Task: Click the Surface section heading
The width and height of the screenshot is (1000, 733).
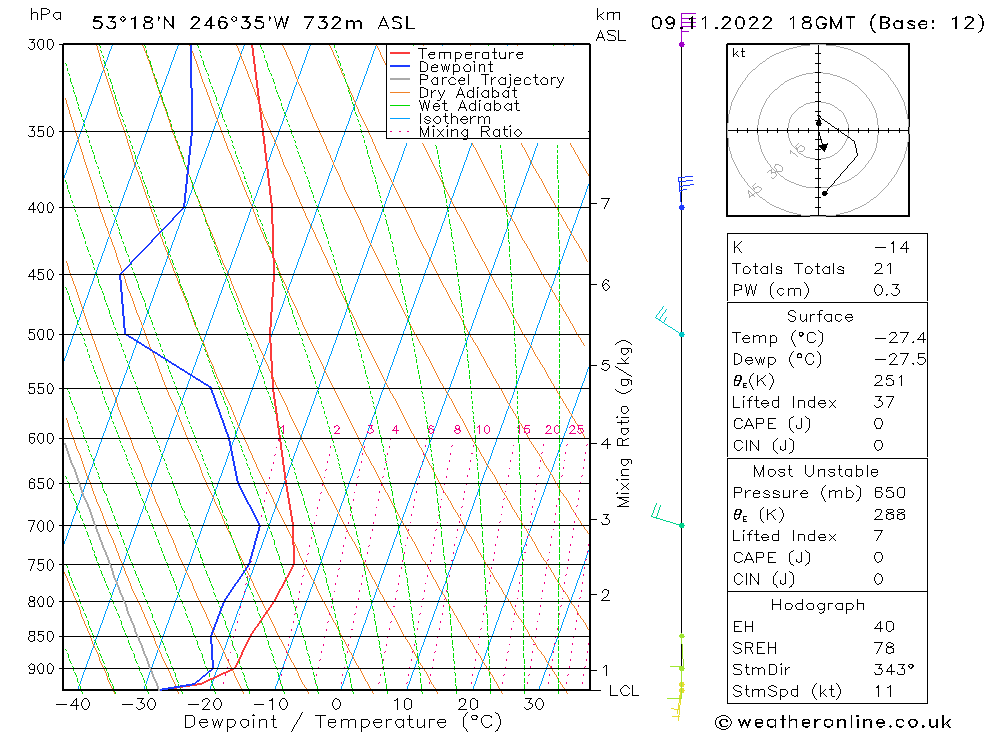Action: pos(820,316)
